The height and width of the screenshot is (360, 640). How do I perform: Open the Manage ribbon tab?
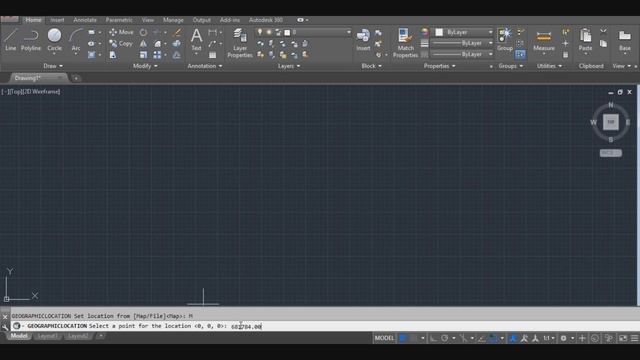pos(173,20)
